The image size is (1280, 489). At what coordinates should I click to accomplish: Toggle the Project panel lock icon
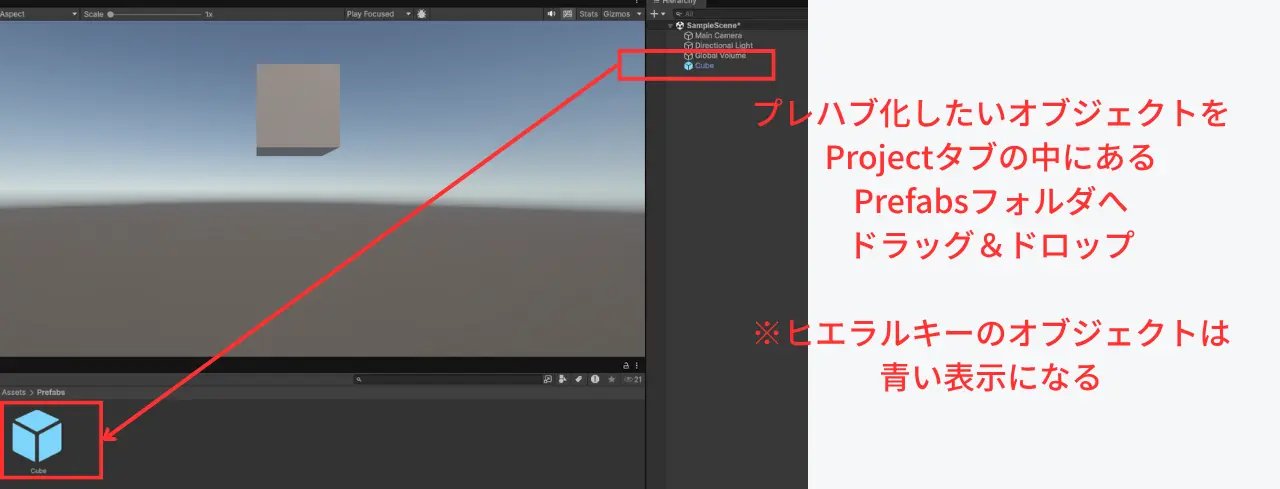coord(627,366)
